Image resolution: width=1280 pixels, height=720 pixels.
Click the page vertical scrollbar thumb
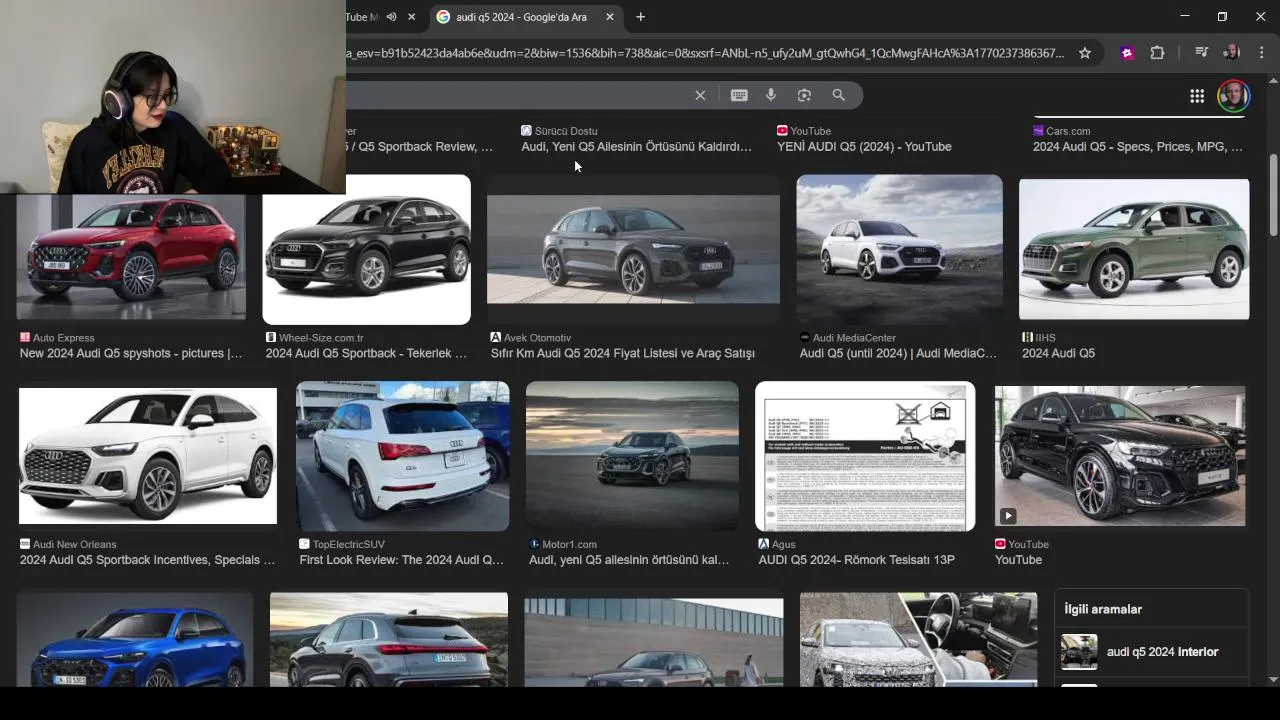pyautogui.click(x=1273, y=195)
